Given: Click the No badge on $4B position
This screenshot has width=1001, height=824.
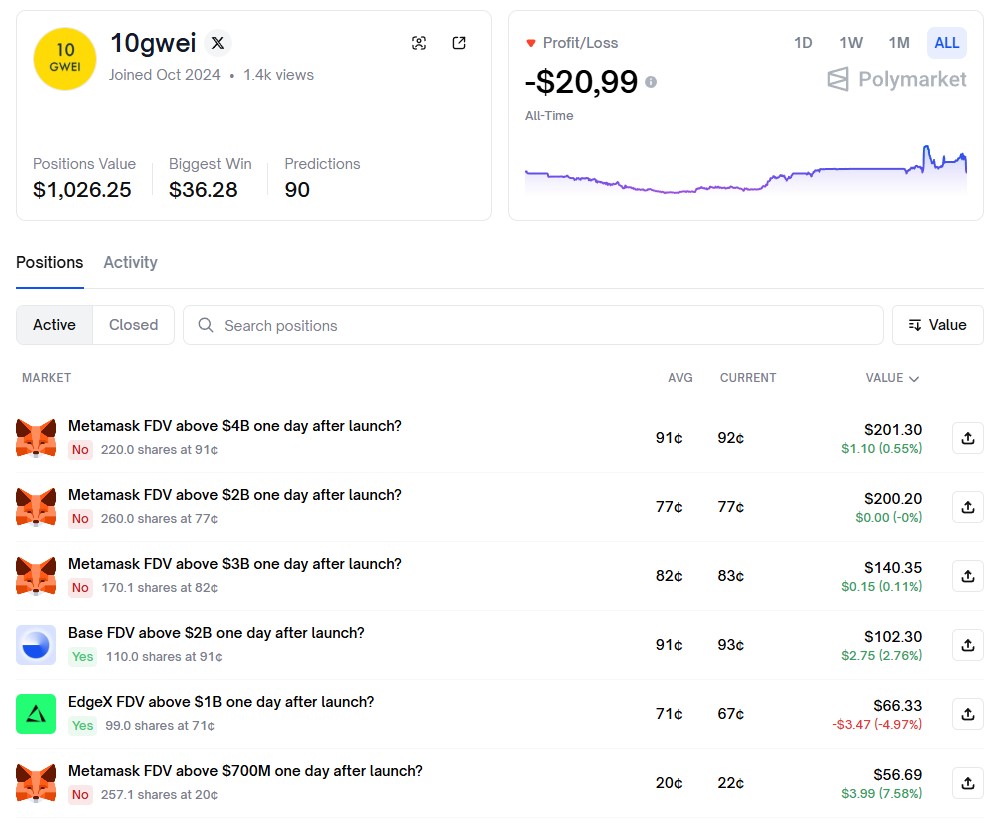Looking at the screenshot, I should [80, 449].
